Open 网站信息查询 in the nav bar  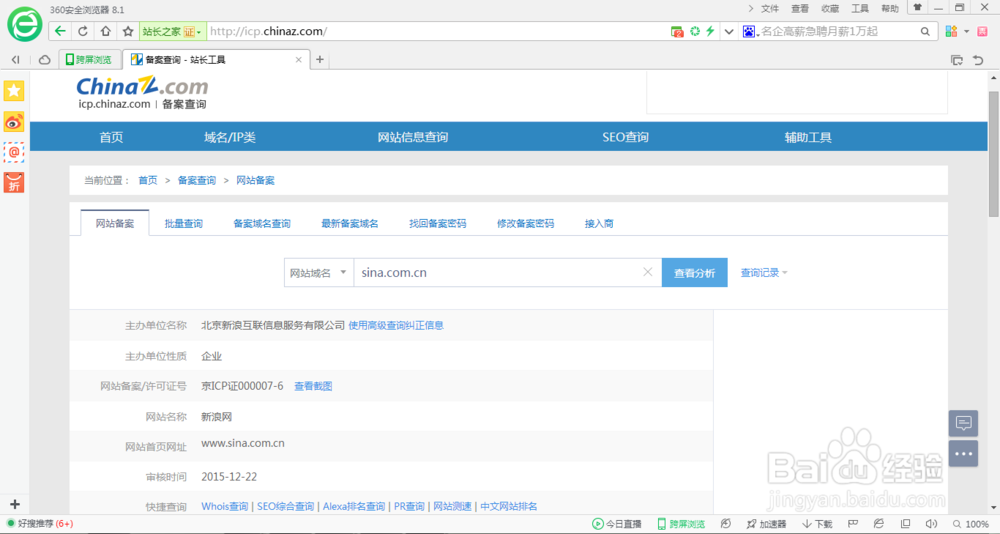(413, 137)
